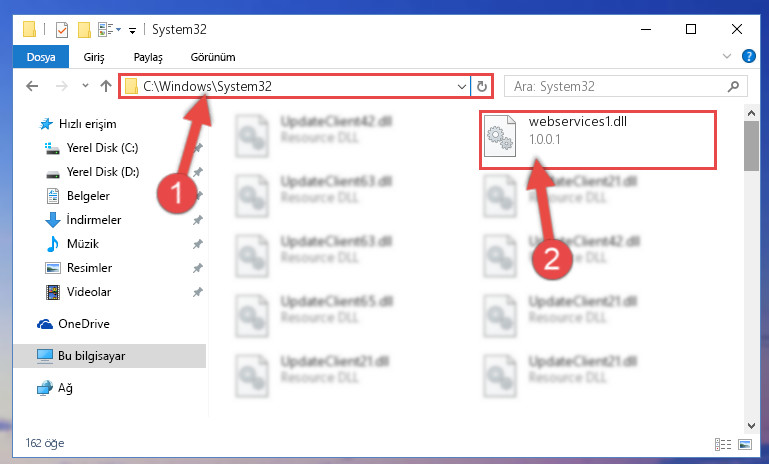This screenshot has width=769, height=464.
Task: Click the search magnifier icon
Action: [733, 87]
